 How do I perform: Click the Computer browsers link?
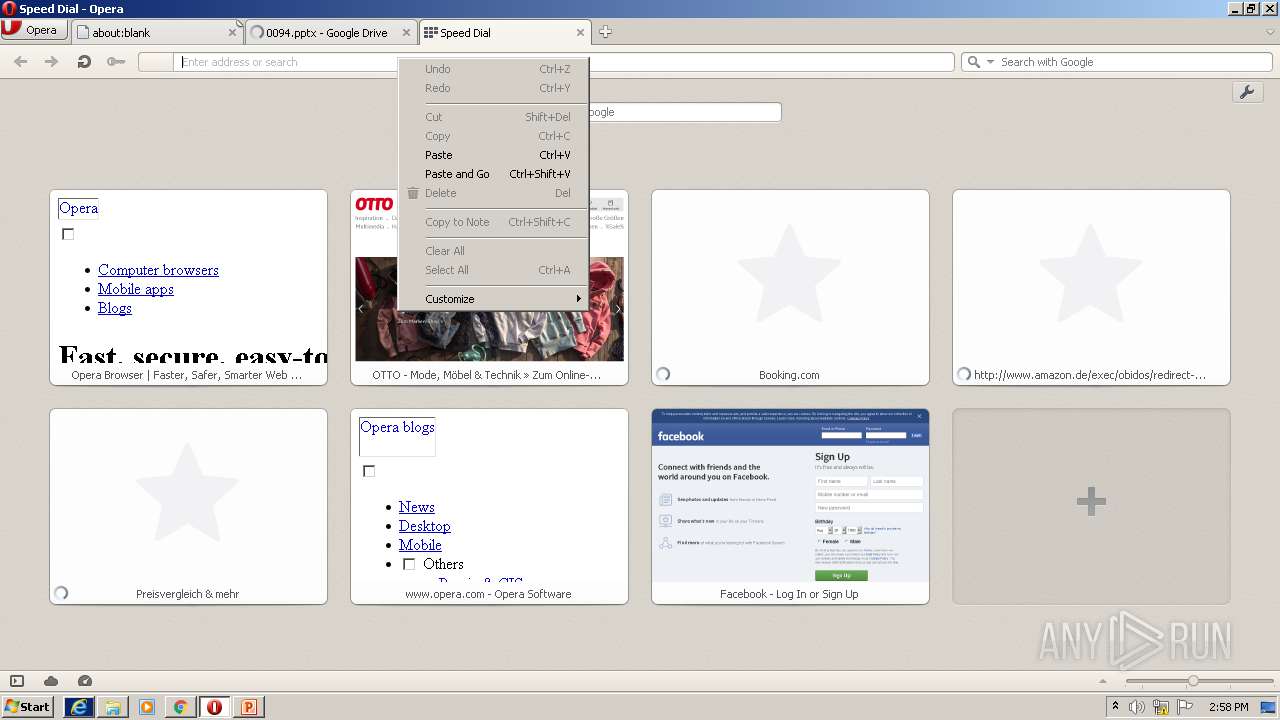(x=158, y=270)
